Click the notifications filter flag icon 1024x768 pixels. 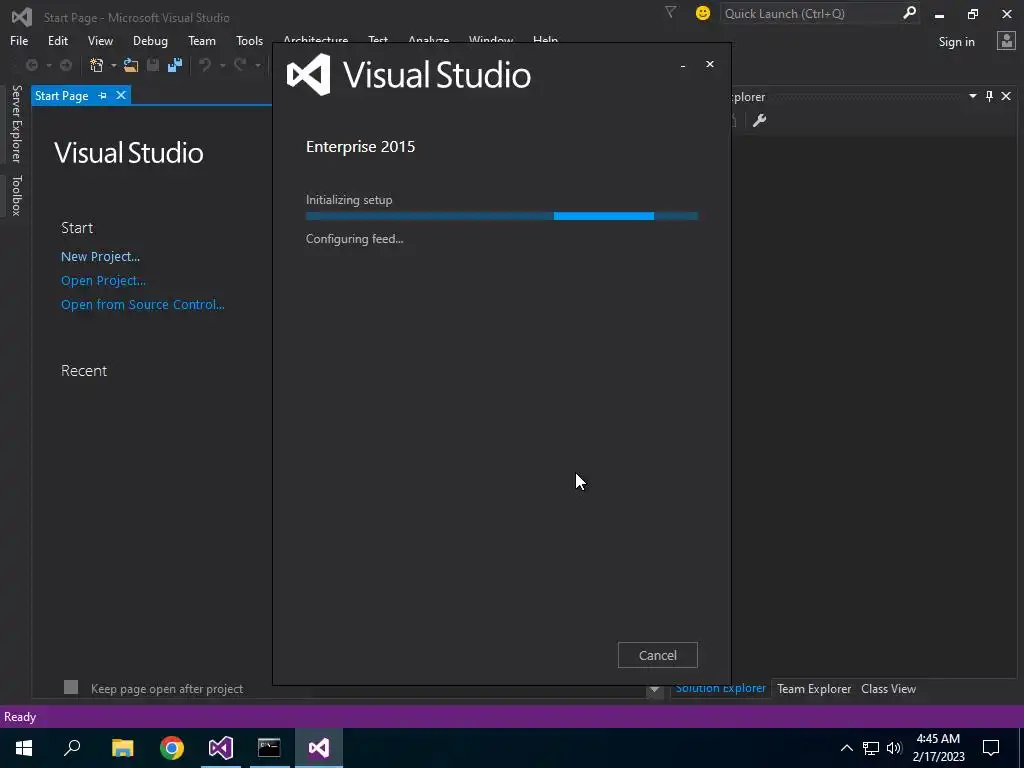pyautogui.click(x=671, y=12)
